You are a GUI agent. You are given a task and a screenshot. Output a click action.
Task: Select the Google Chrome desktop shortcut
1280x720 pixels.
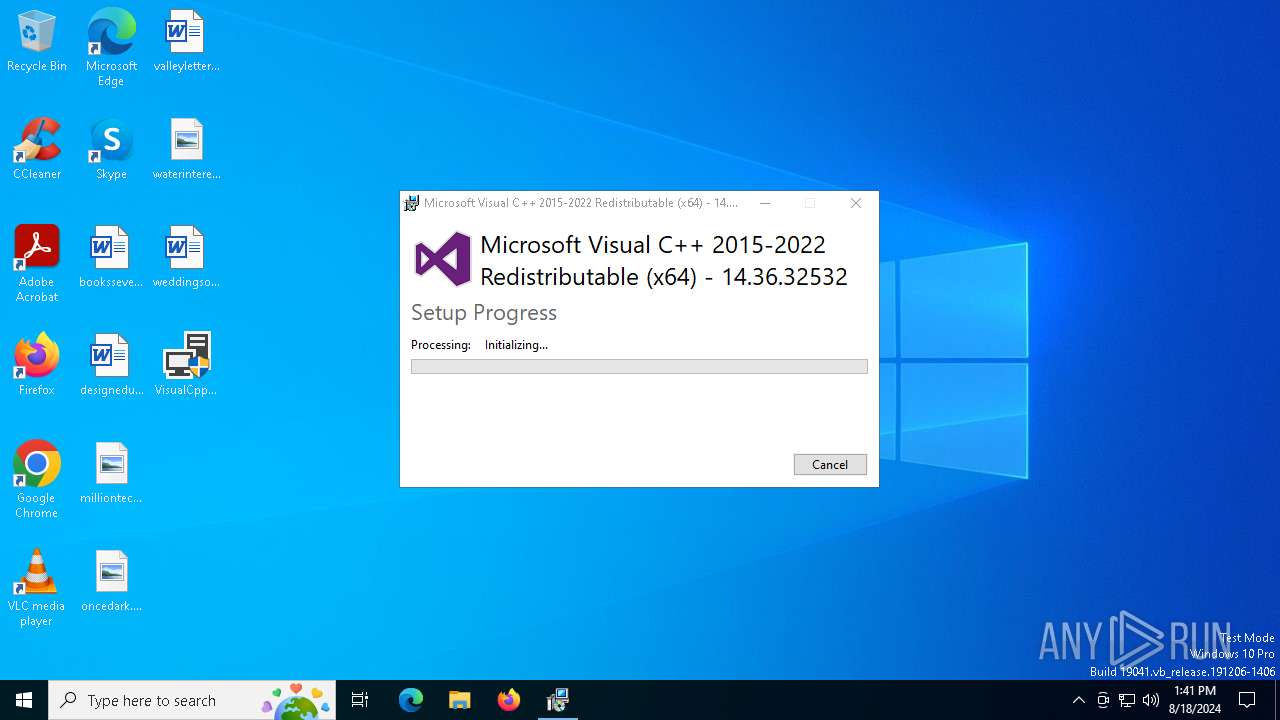37,480
